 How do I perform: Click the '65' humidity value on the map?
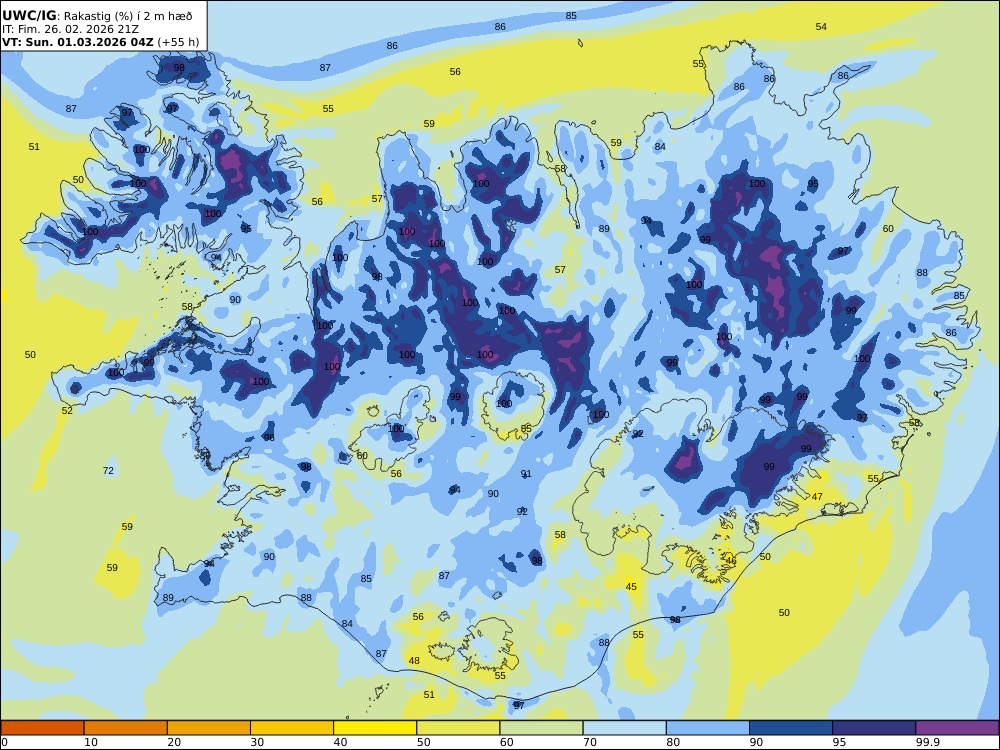point(526,429)
